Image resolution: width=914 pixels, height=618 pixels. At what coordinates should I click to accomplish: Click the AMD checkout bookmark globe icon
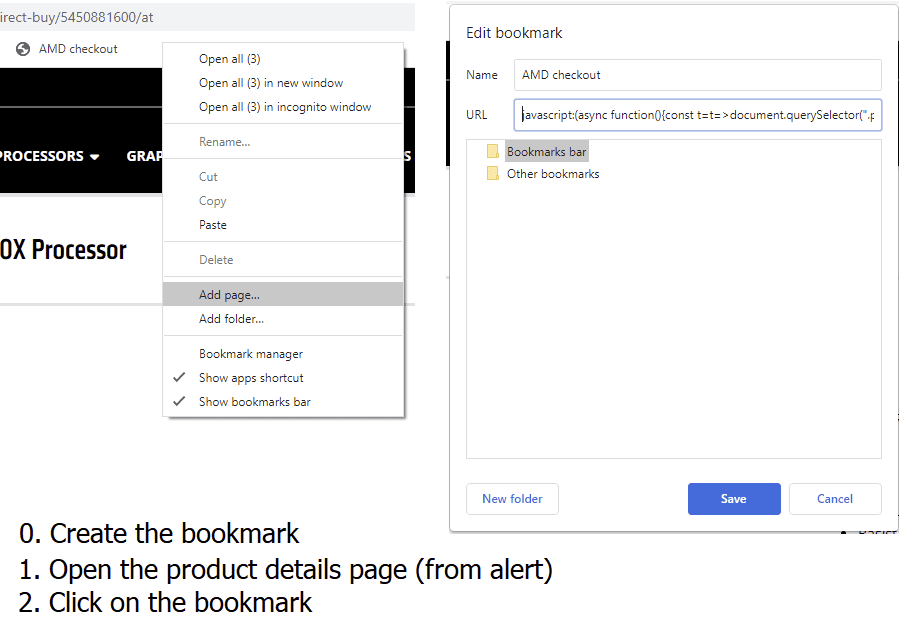pos(23,49)
